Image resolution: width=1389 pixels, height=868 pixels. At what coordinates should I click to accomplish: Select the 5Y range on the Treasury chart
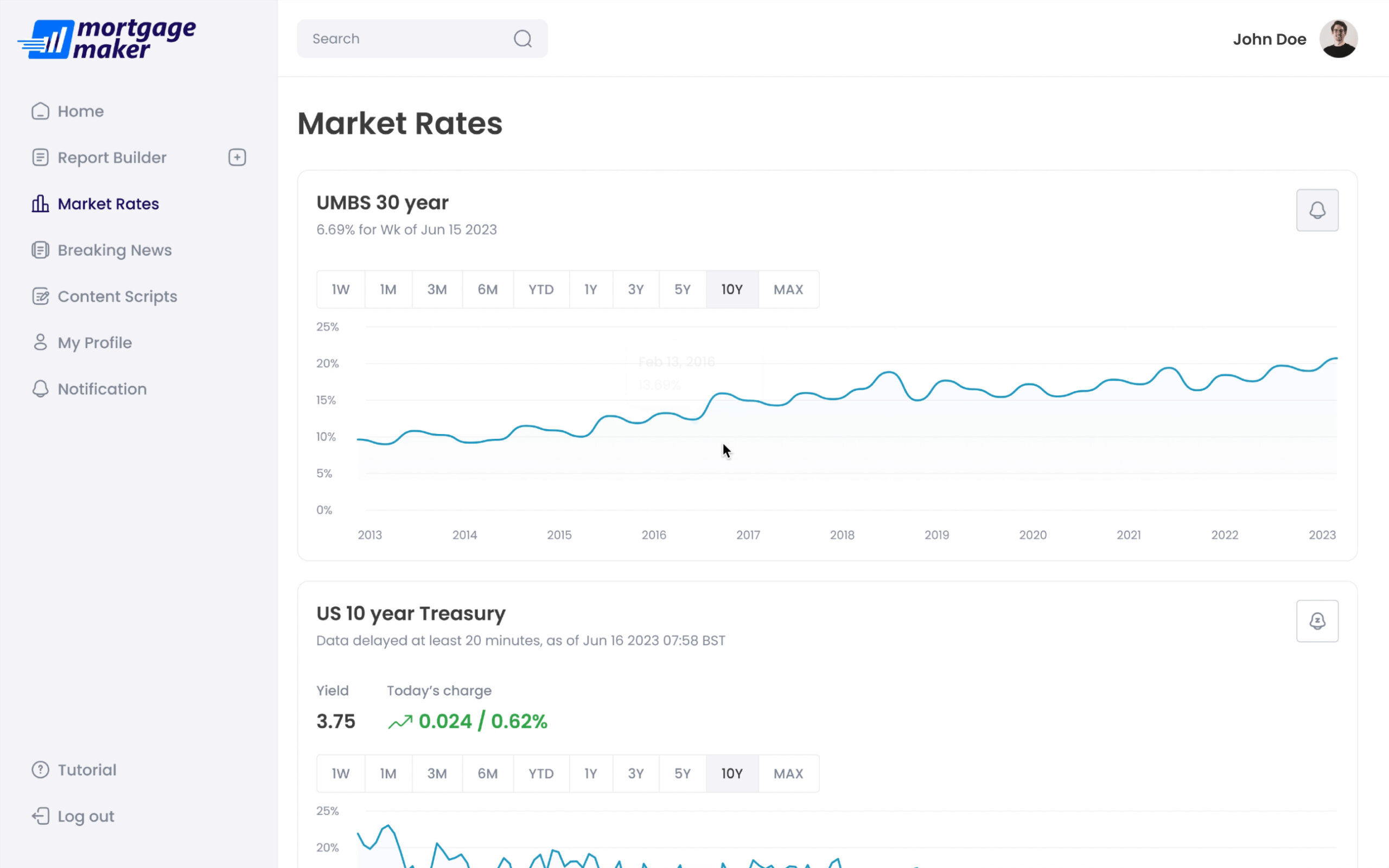coord(682,773)
